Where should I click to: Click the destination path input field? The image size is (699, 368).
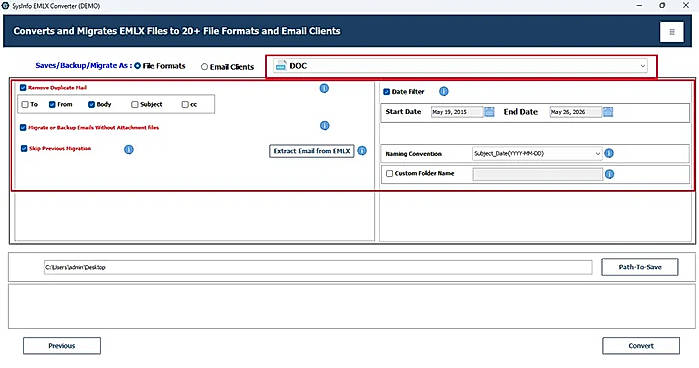(318, 268)
